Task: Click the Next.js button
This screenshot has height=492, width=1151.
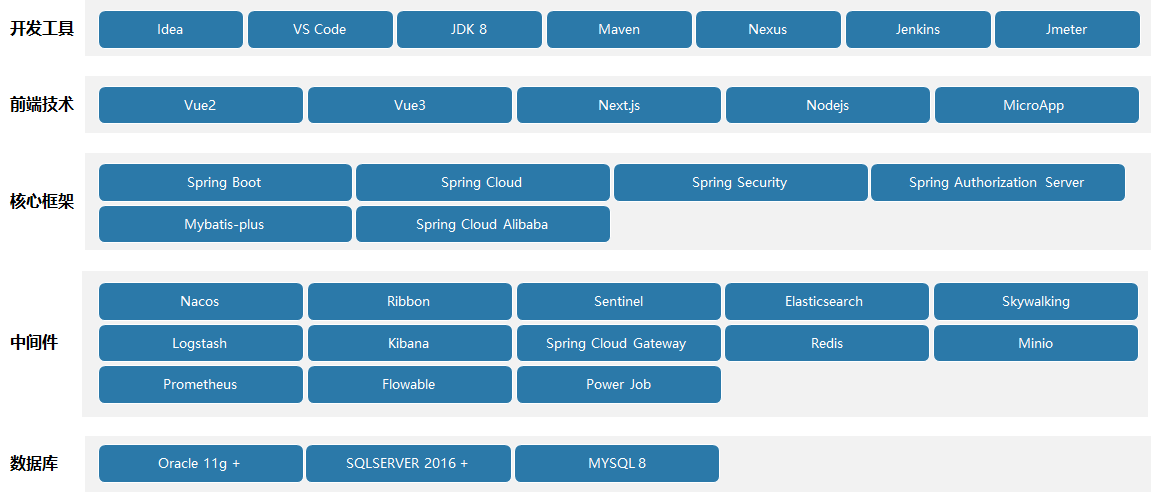Action: 618,105
